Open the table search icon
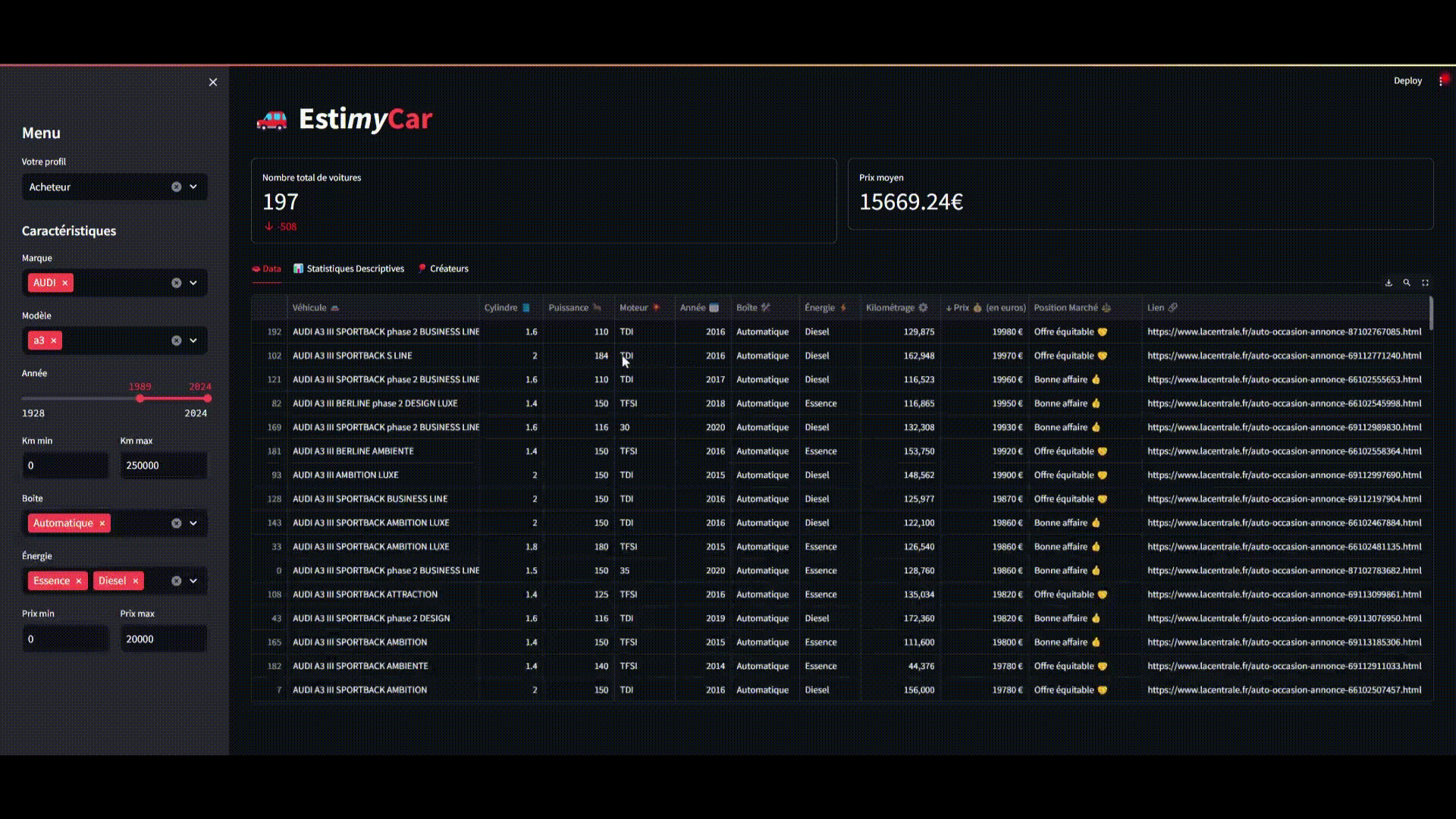 point(1407,283)
